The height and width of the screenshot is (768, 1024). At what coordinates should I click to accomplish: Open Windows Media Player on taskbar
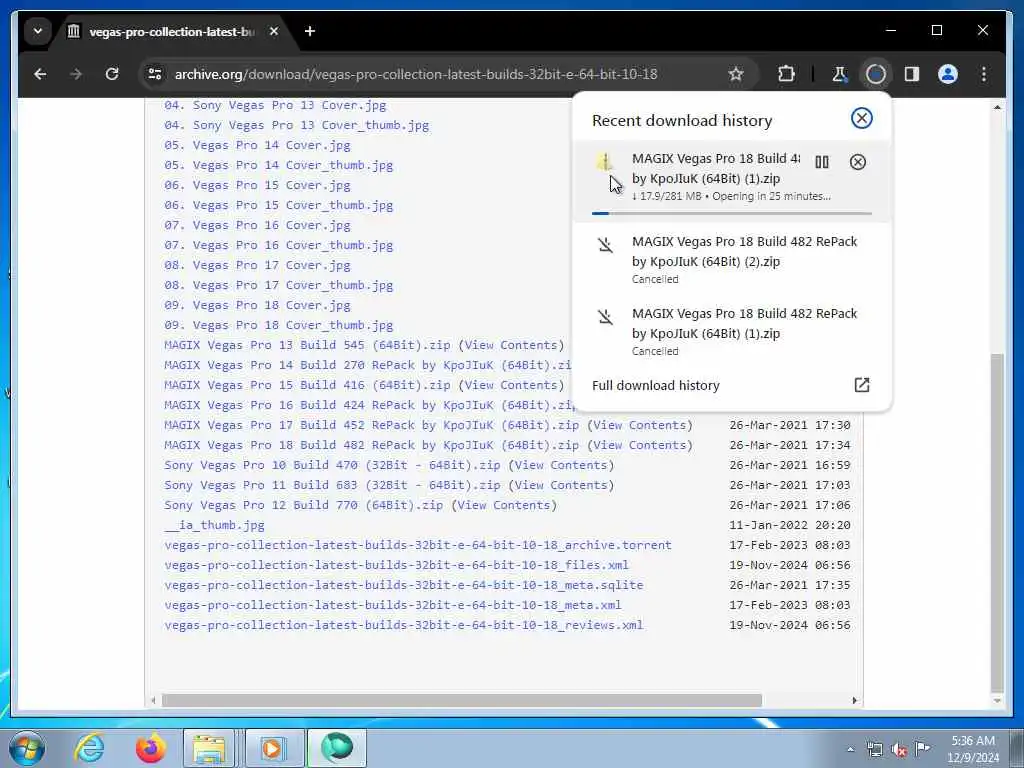(272, 748)
